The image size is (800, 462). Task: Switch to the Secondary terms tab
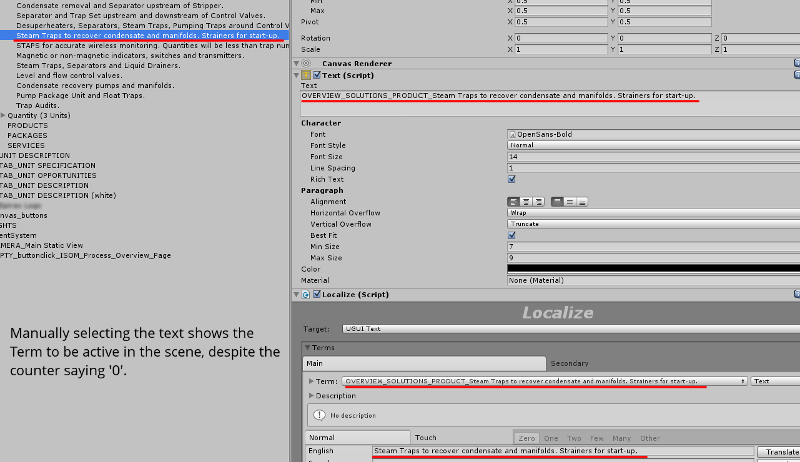click(x=569, y=363)
